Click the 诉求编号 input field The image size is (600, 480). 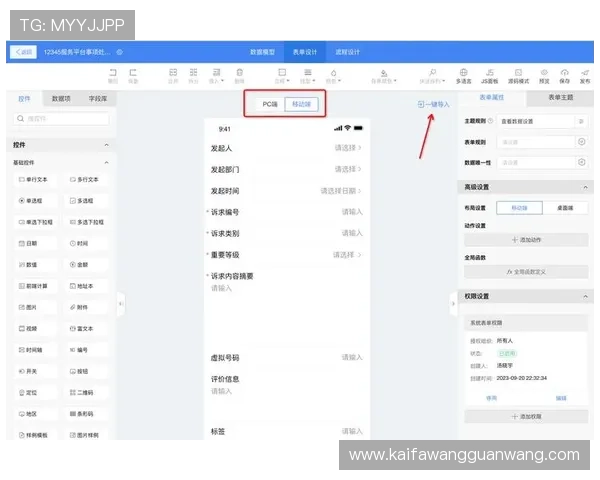click(x=286, y=212)
